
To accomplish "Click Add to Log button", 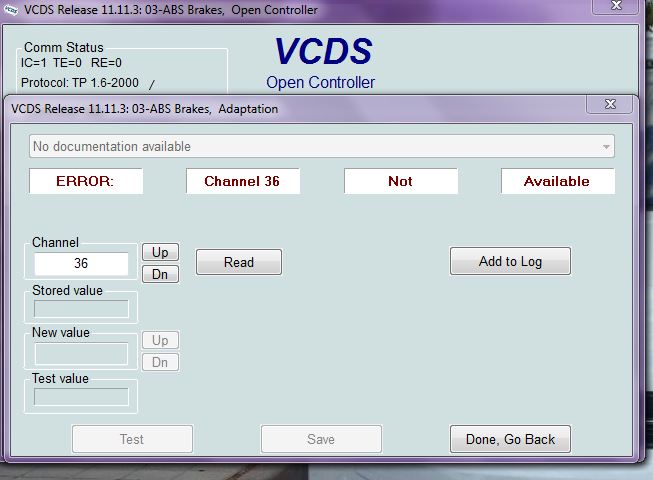I will 510,261.
